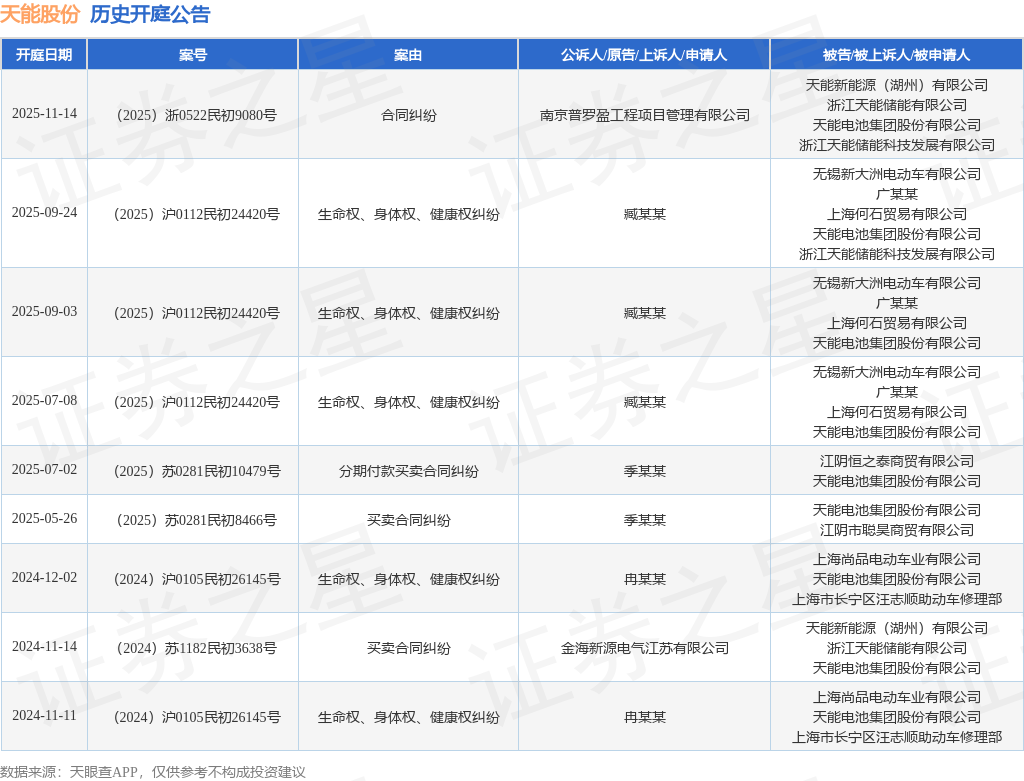This screenshot has width=1024, height=781.
Task: Select date cell 2025-07-08
Action: pyautogui.click(x=44, y=400)
